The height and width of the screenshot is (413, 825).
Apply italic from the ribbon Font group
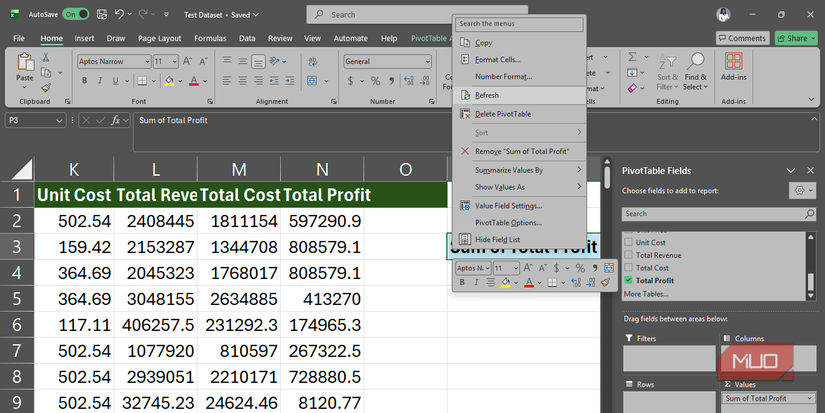(x=99, y=81)
